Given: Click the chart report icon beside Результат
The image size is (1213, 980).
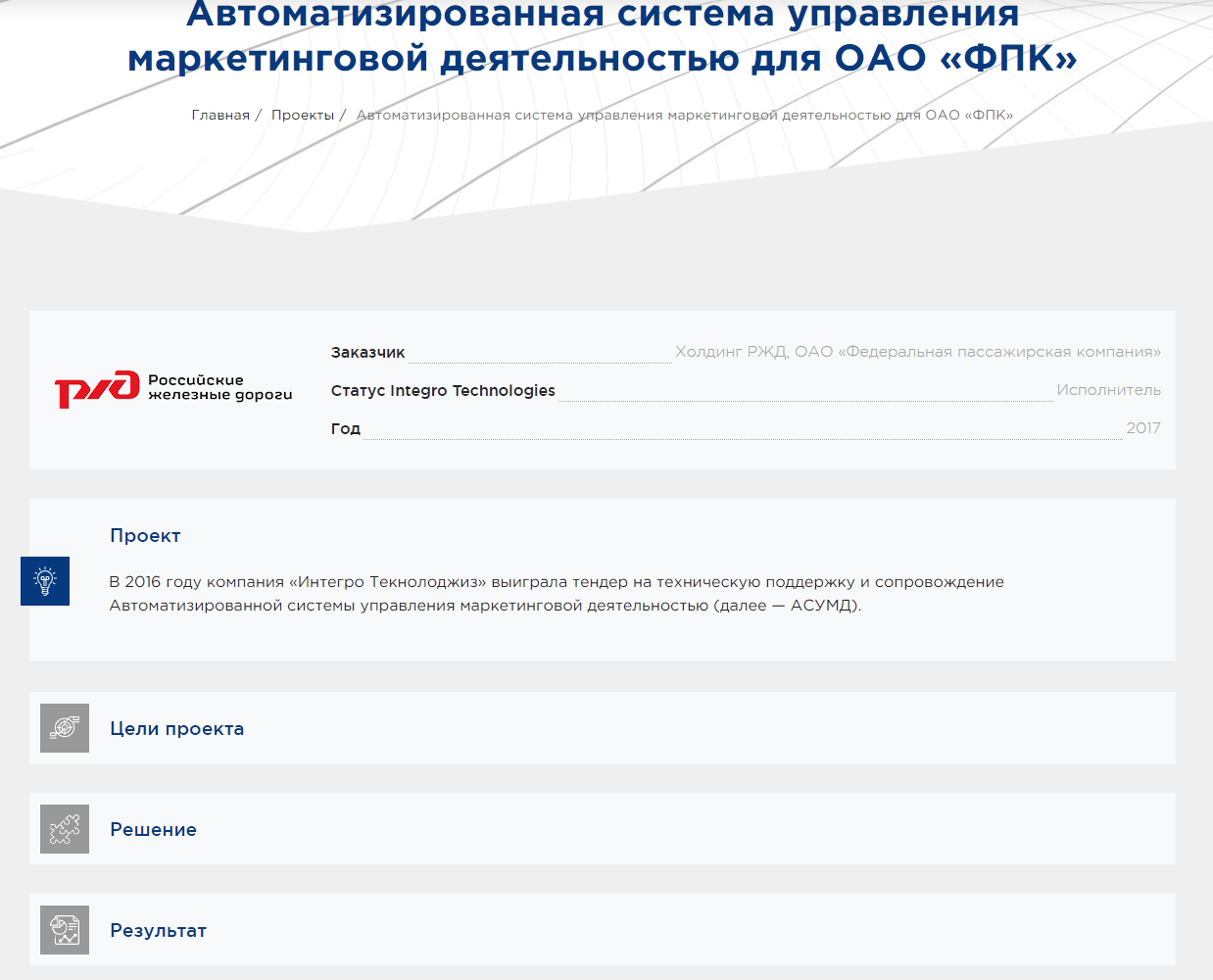Looking at the screenshot, I should [65, 930].
